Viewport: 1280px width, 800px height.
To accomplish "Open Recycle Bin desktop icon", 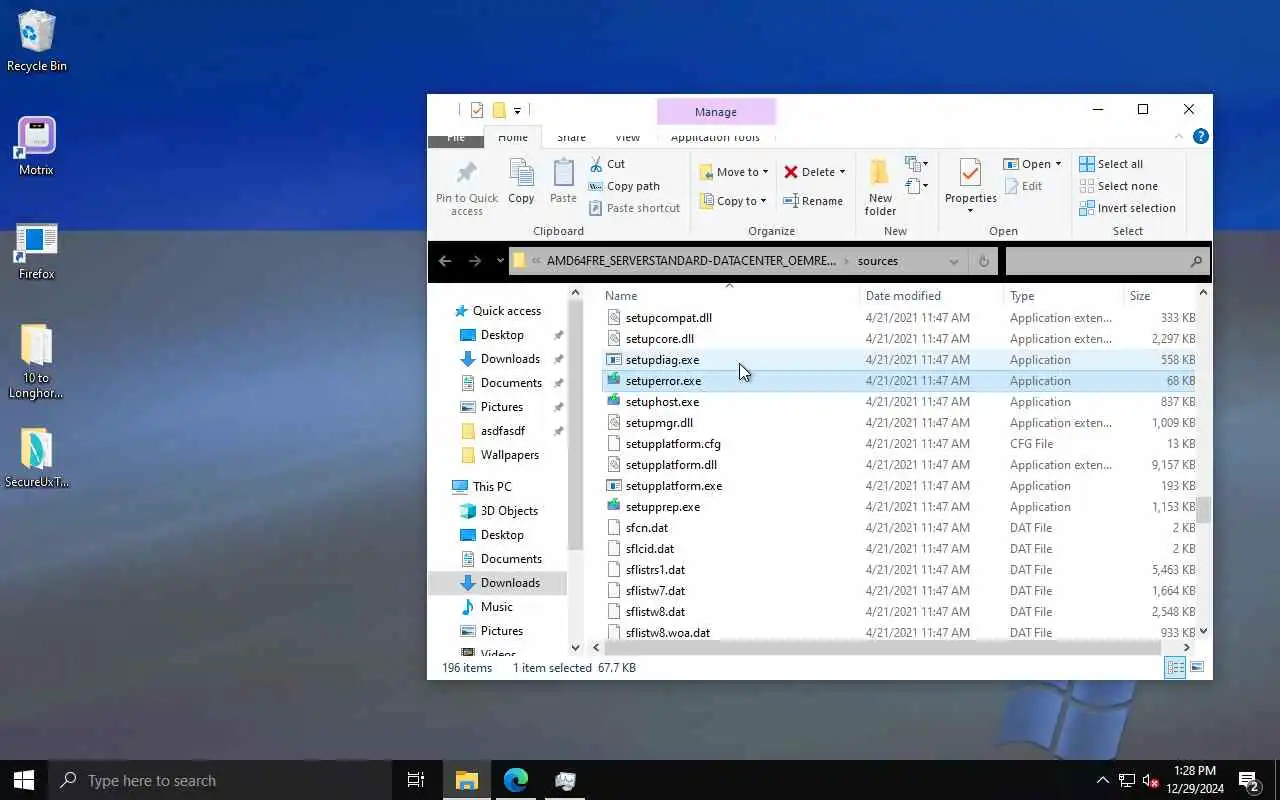I will pyautogui.click(x=36, y=41).
